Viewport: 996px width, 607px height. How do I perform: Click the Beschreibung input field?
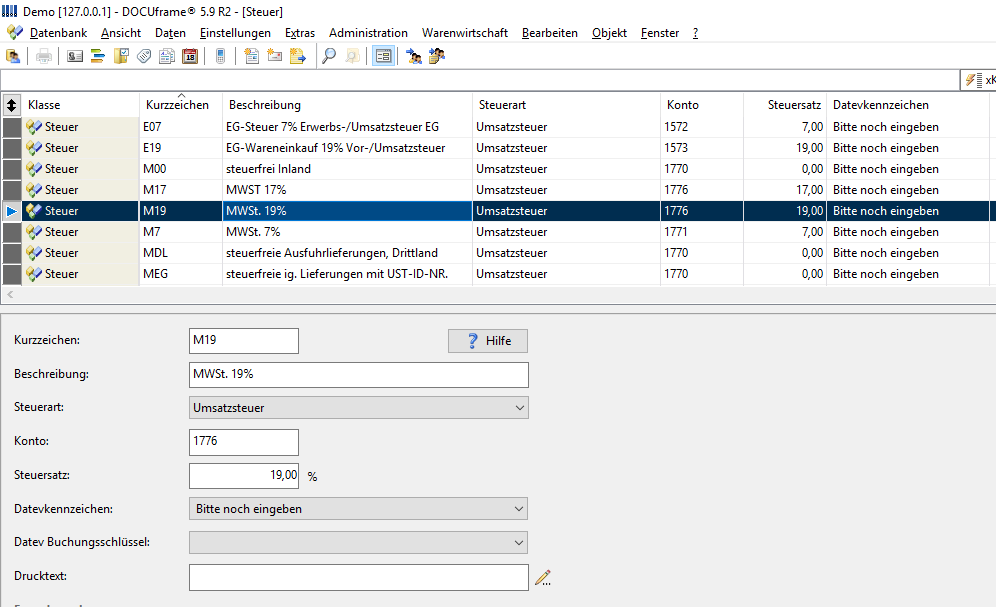359,375
